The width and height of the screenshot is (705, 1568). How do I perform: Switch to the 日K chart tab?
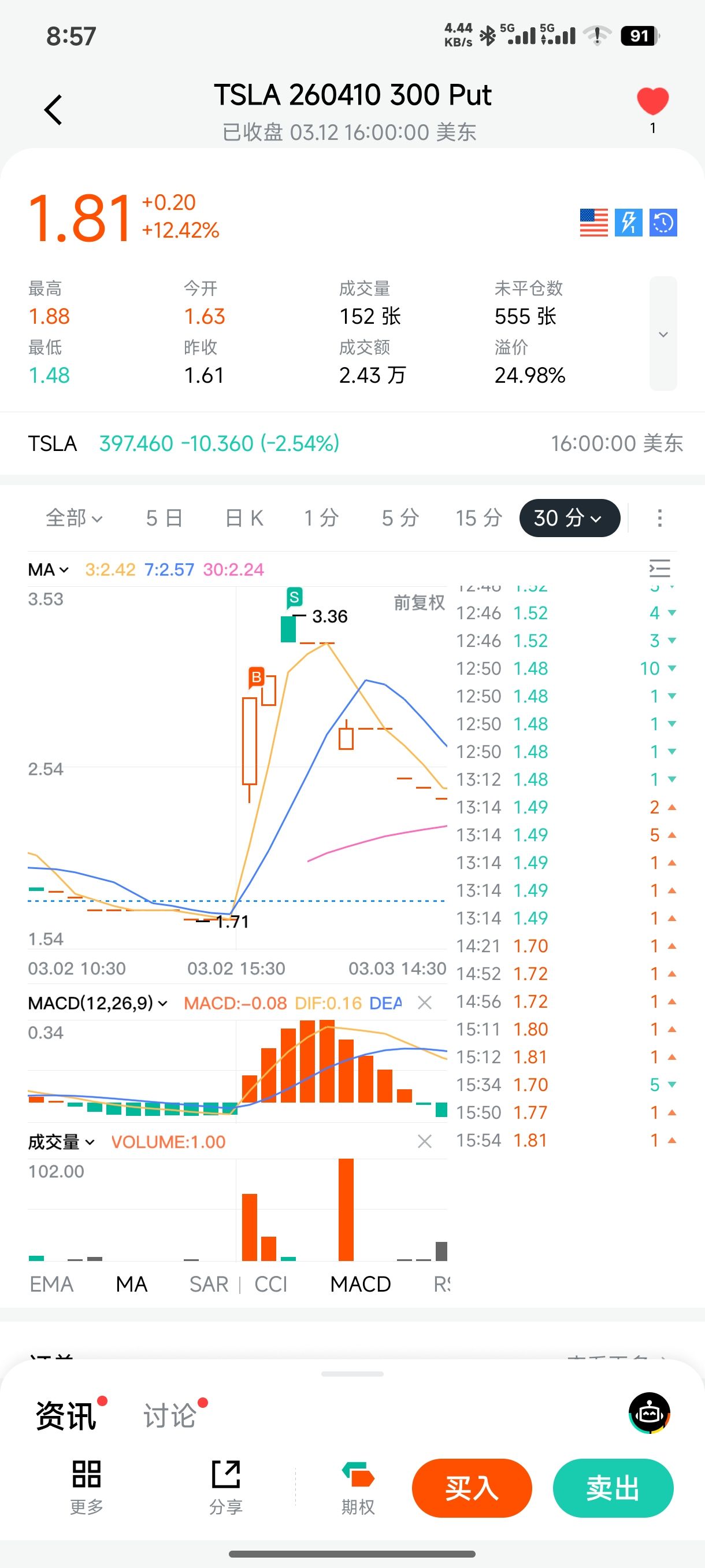pos(244,518)
